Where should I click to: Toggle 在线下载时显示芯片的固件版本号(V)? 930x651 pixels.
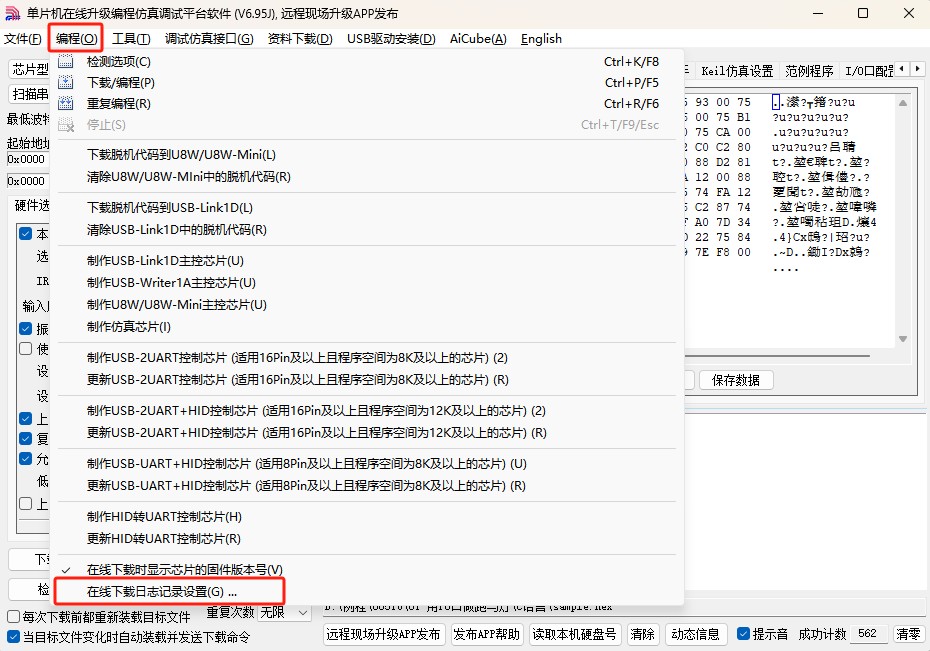coord(367,570)
